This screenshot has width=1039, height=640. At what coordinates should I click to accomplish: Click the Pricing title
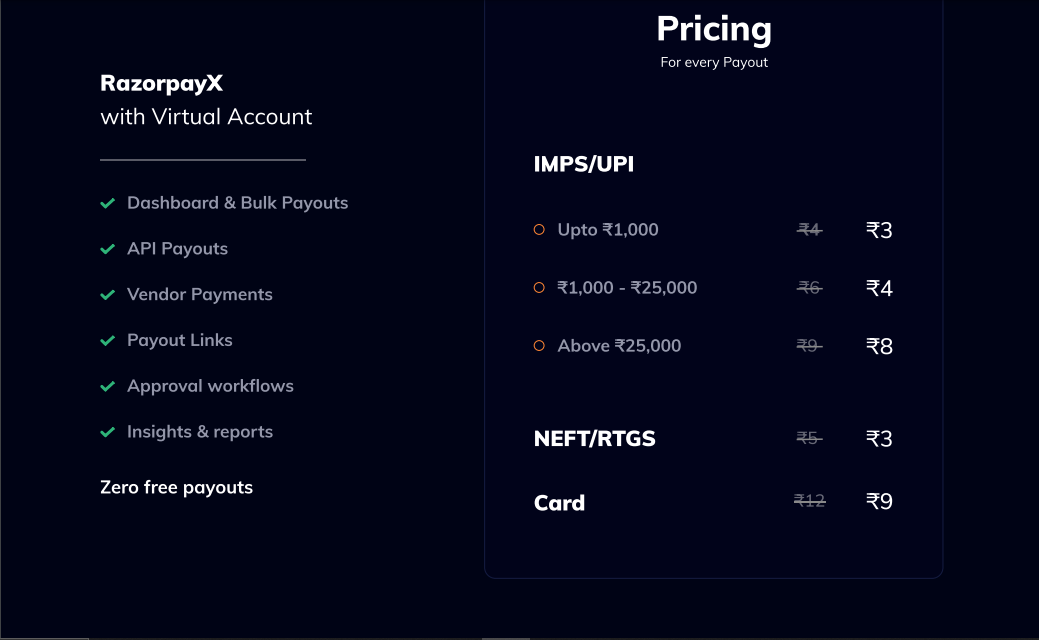[714, 28]
